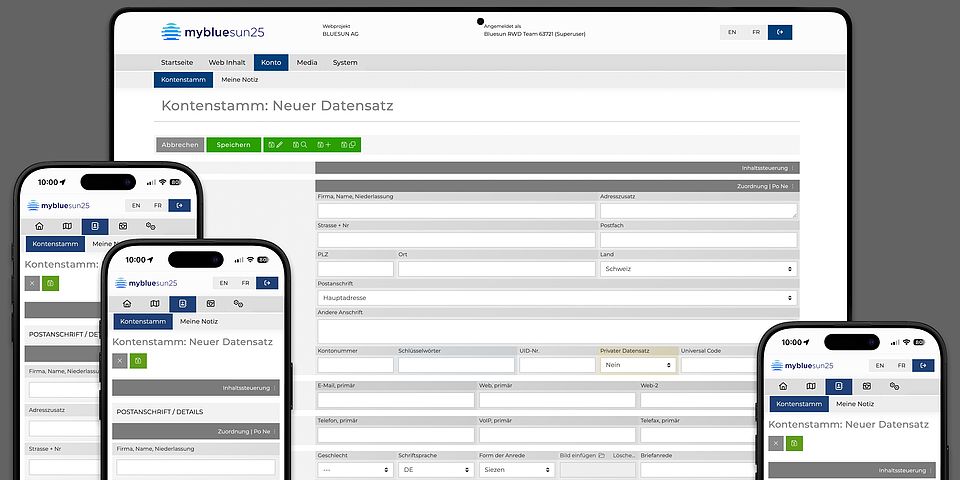Screen dimensions: 960x480
Task: Tap logout icon on the middle phone
Action: [267, 283]
